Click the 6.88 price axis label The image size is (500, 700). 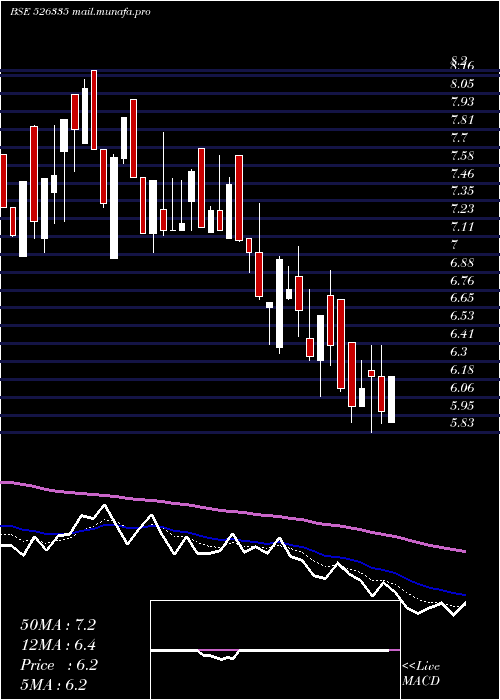[462, 262]
